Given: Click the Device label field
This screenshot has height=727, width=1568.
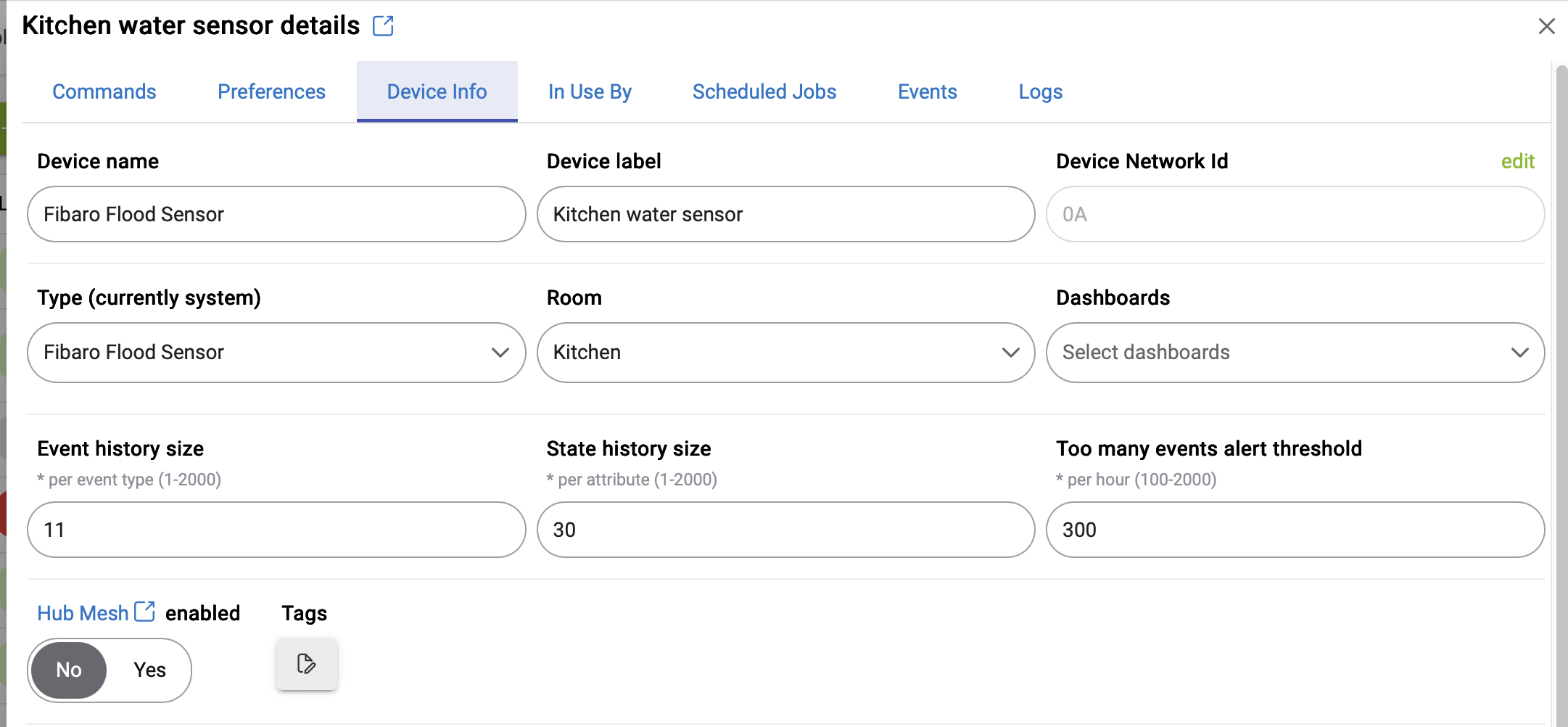Looking at the screenshot, I should pos(785,214).
